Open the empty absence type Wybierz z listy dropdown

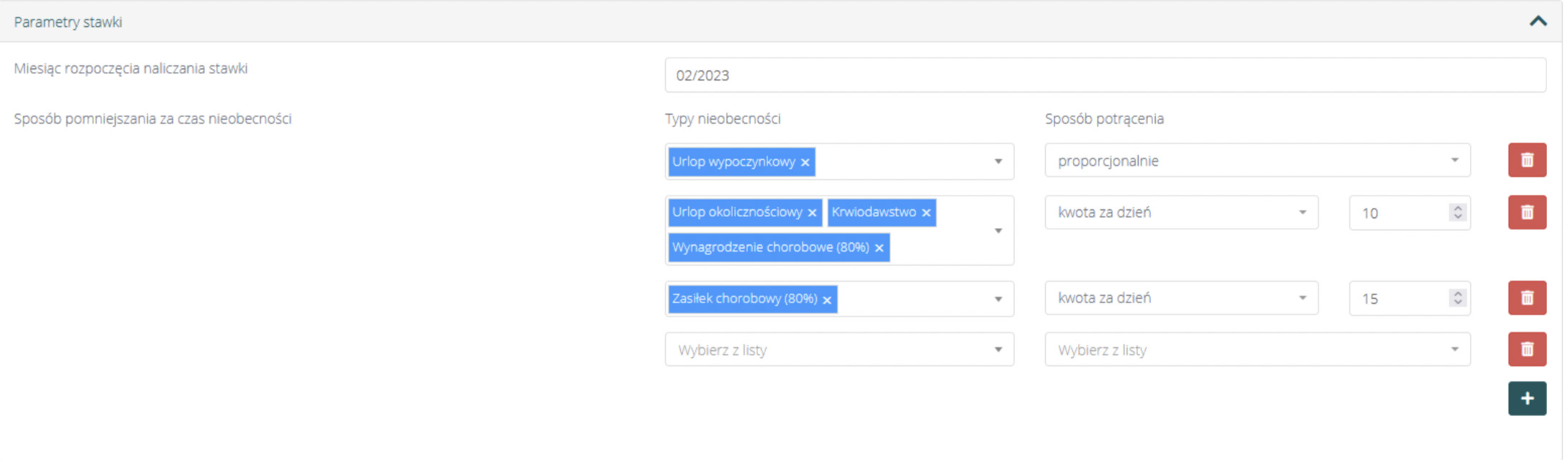[839, 350]
